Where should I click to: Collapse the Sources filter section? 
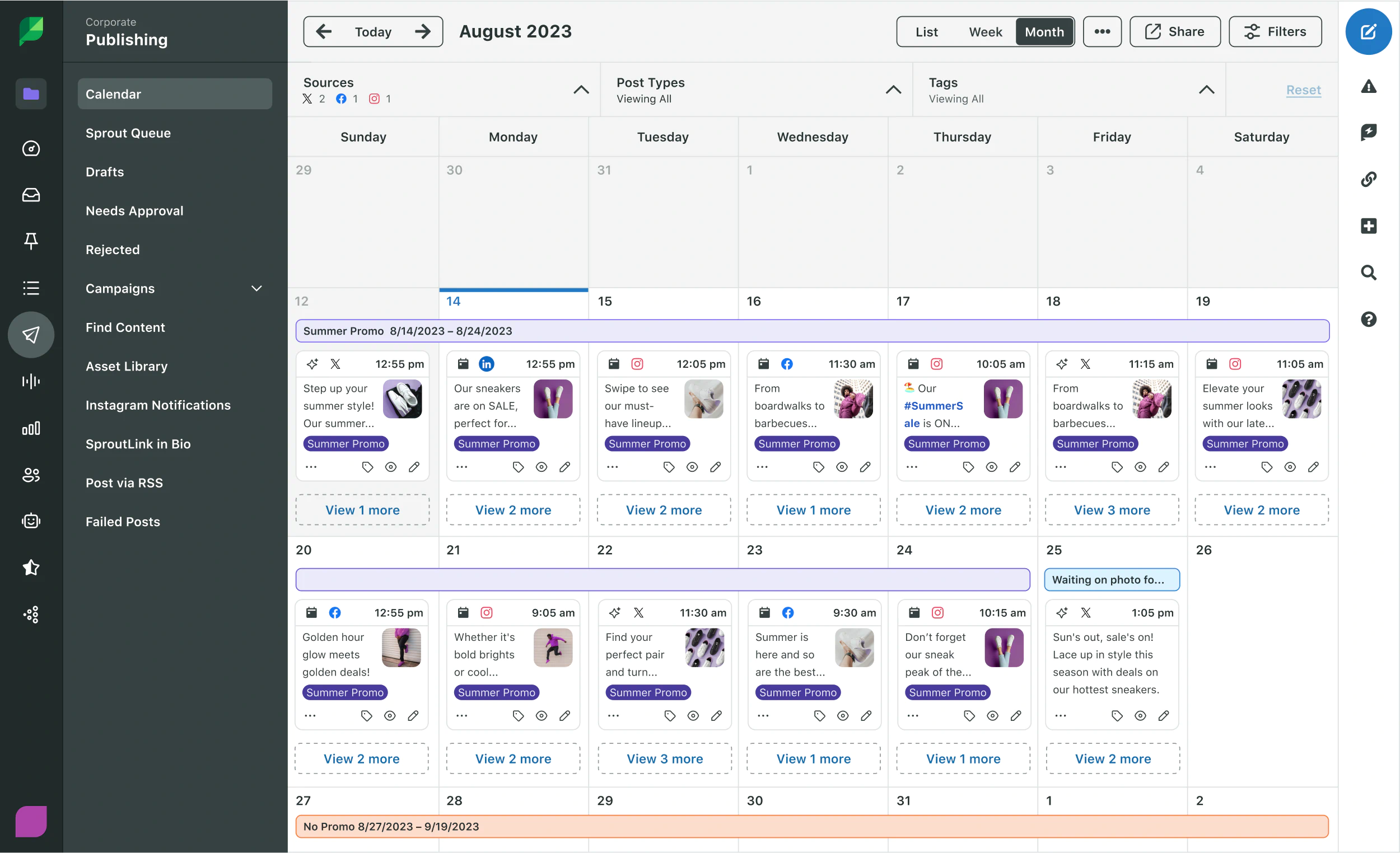(580, 89)
